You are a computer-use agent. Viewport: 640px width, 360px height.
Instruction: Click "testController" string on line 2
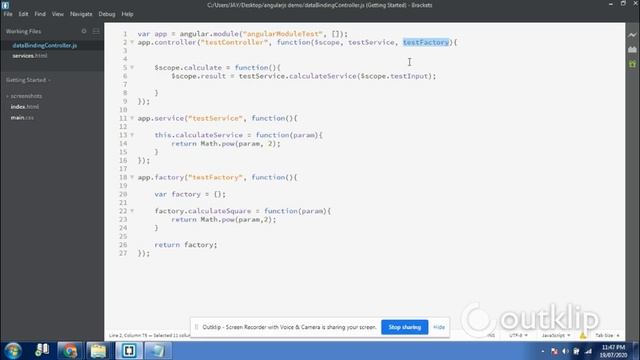(234, 42)
